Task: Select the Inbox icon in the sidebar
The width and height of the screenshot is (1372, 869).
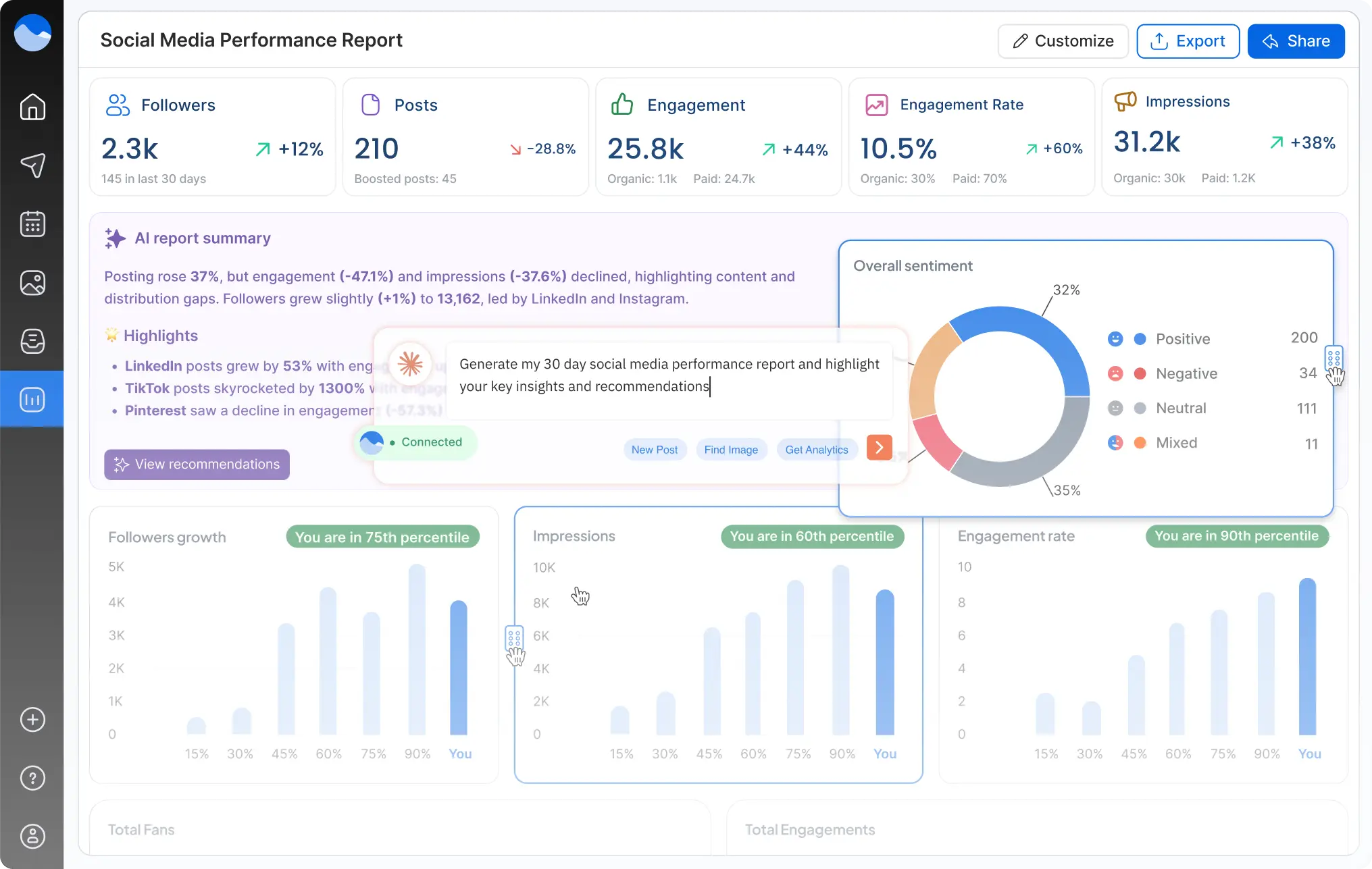Action: [x=32, y=341]
